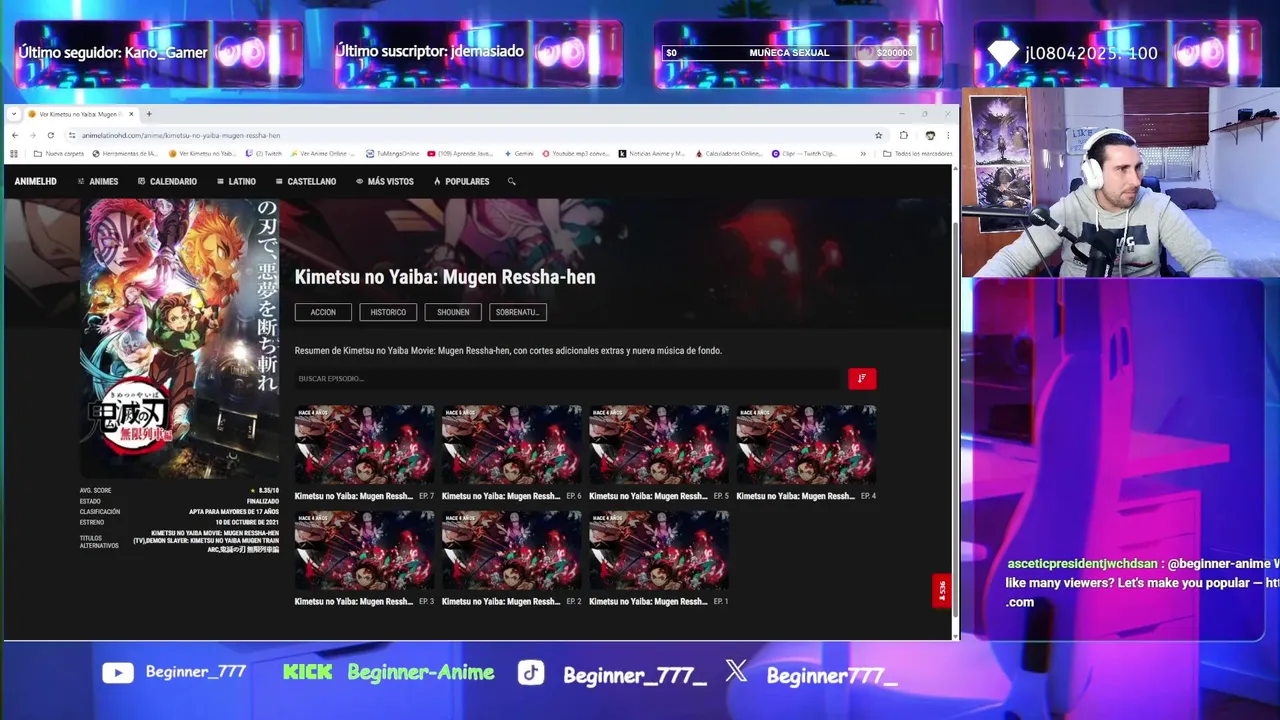The image size is (1280, 720).
Task: Open the Episode 4 thumbnail
Action: (x=806, y=445)
